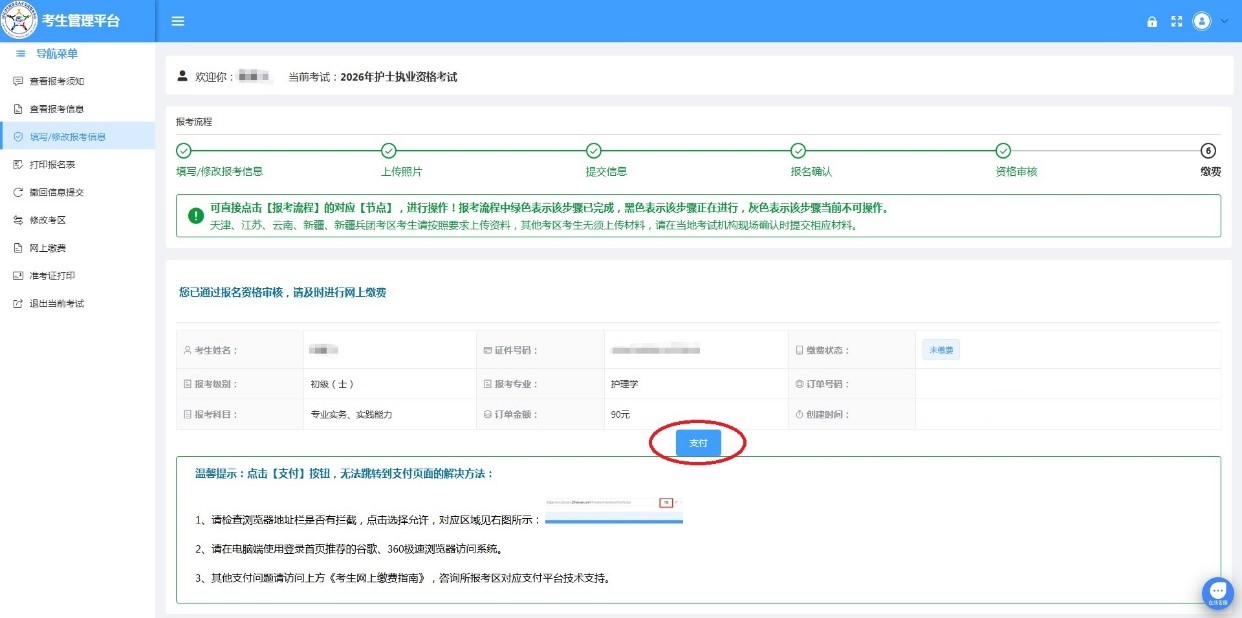Toggle fullscreen with the expand icon
The height and width of the screenshot is (618, 1242).
1176,22
